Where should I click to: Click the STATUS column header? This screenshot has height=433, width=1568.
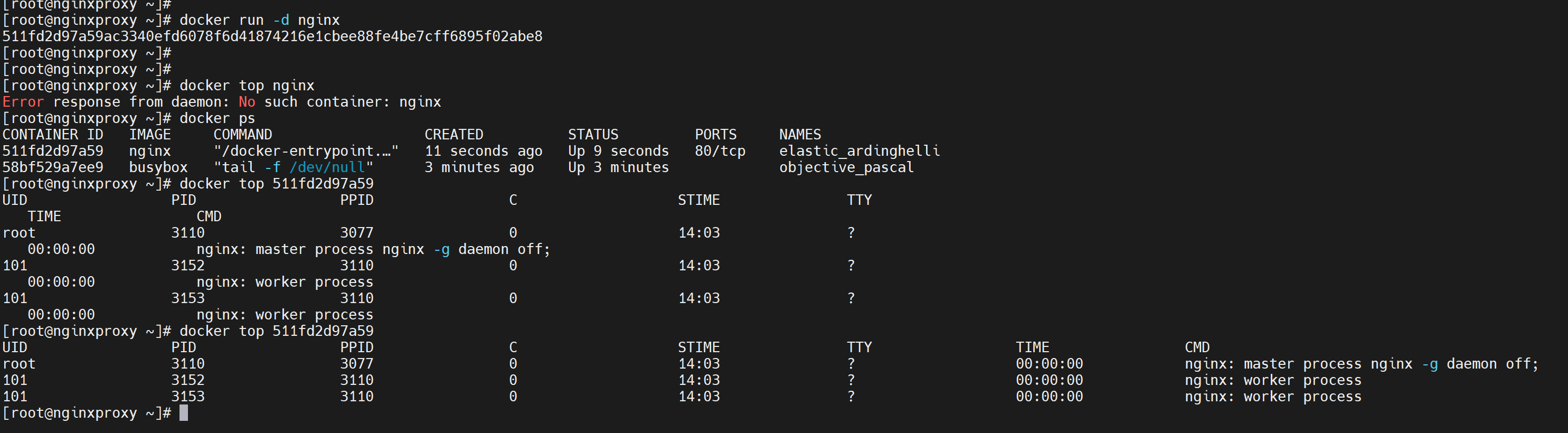[x=593, y=135]
